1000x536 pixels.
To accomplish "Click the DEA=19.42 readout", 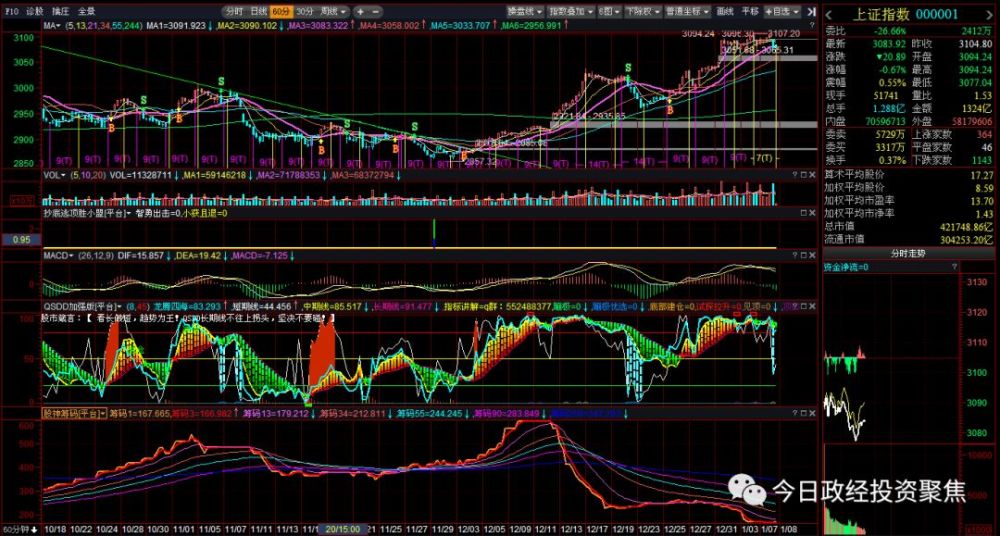I will 198,256.
